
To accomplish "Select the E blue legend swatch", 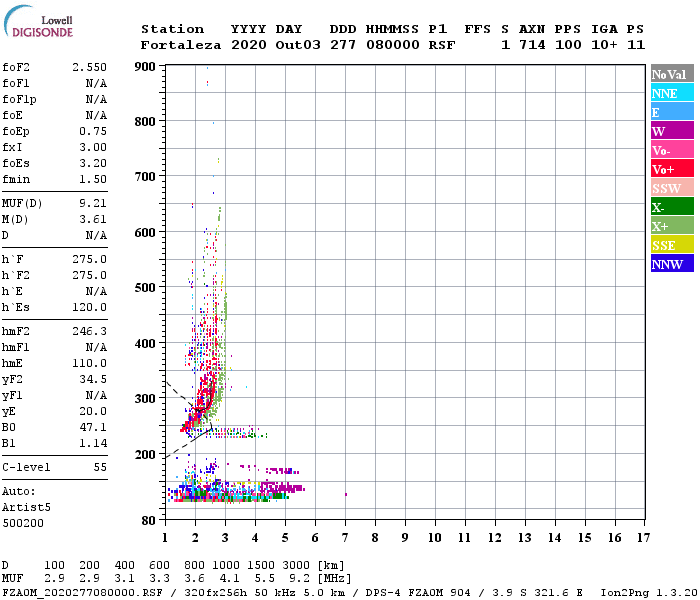I will pyautogui.click(x=672, y=112).
